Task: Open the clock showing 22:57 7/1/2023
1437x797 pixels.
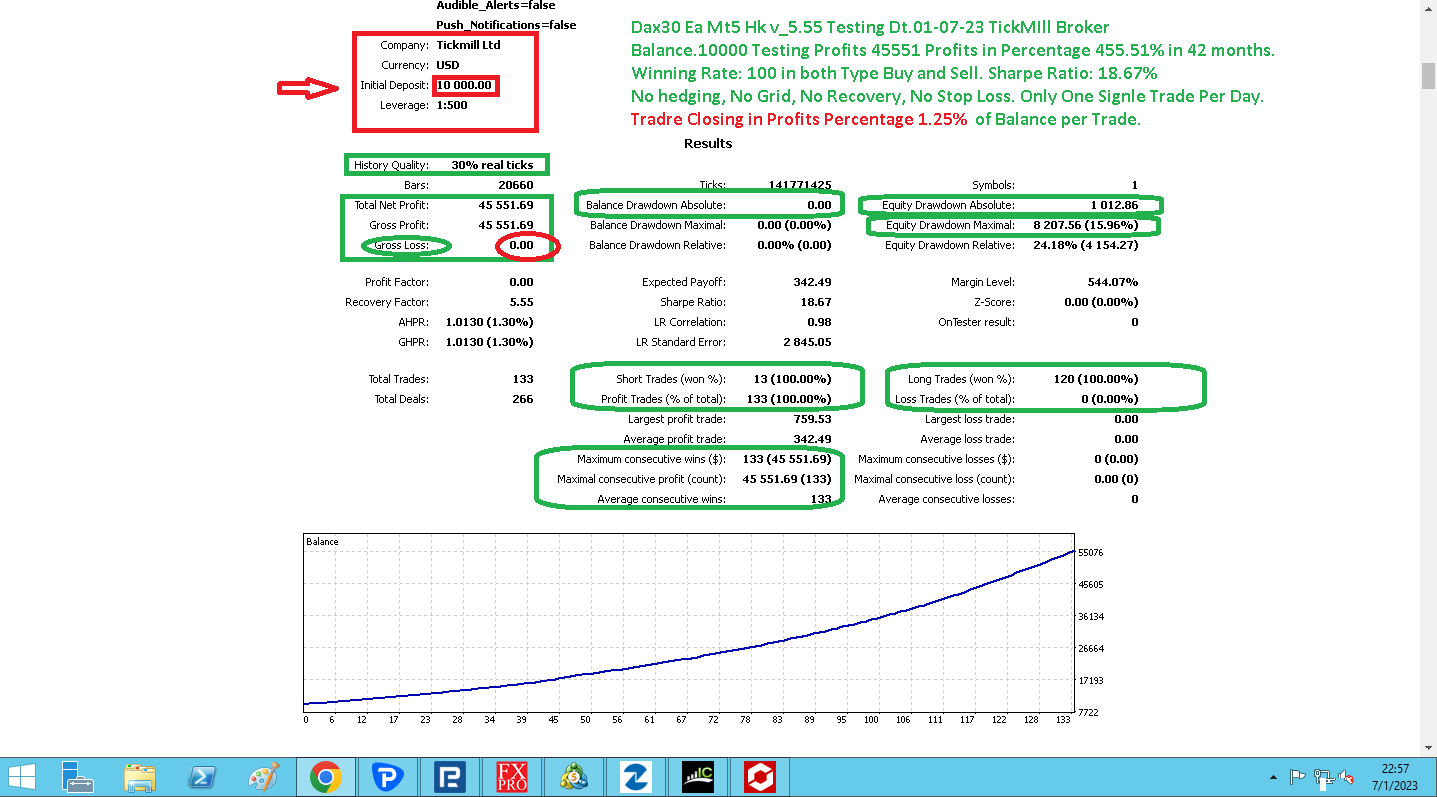Action: (x=1394, y=777)
